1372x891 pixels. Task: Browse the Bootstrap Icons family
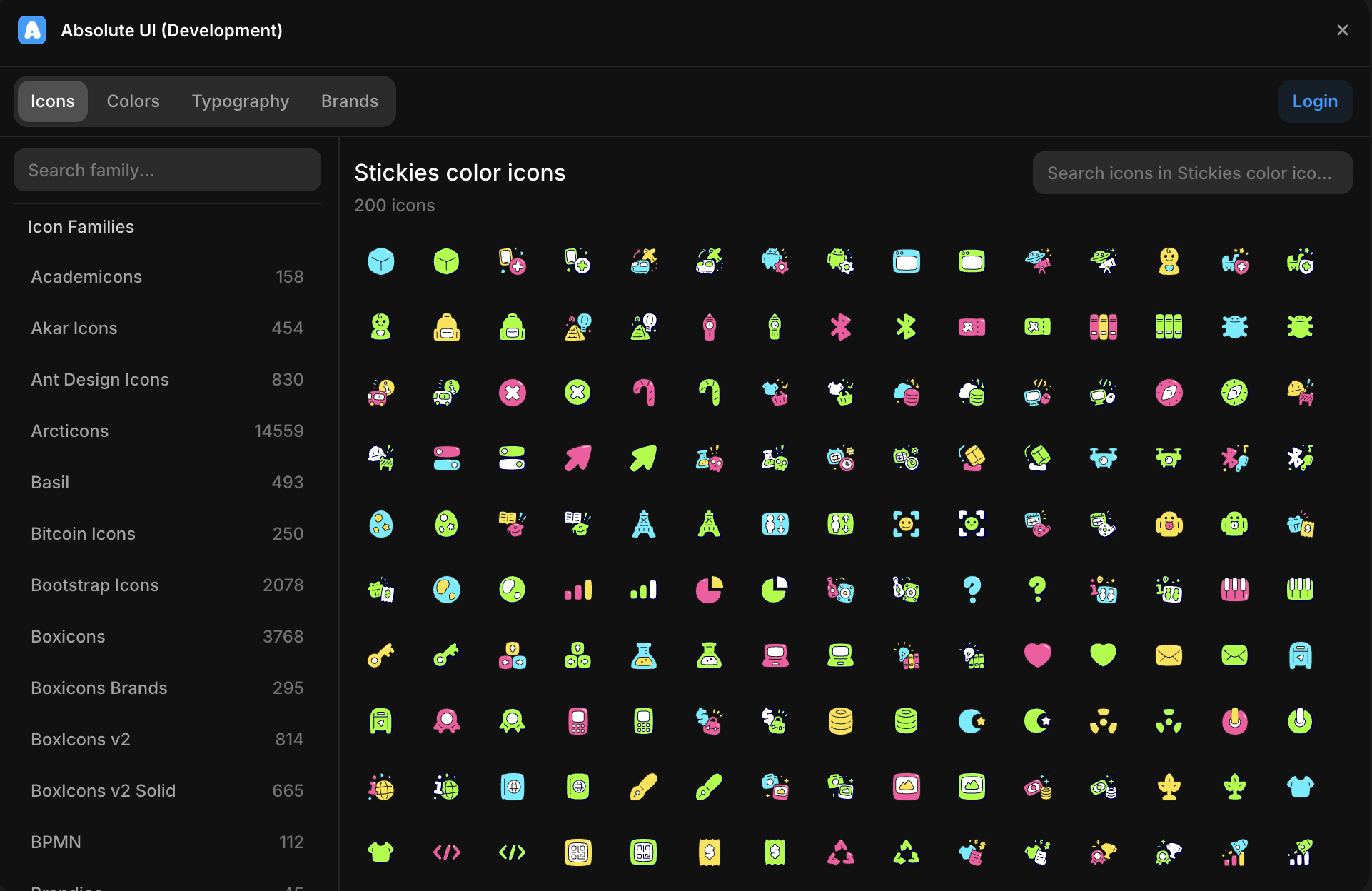tap(95, 585)
